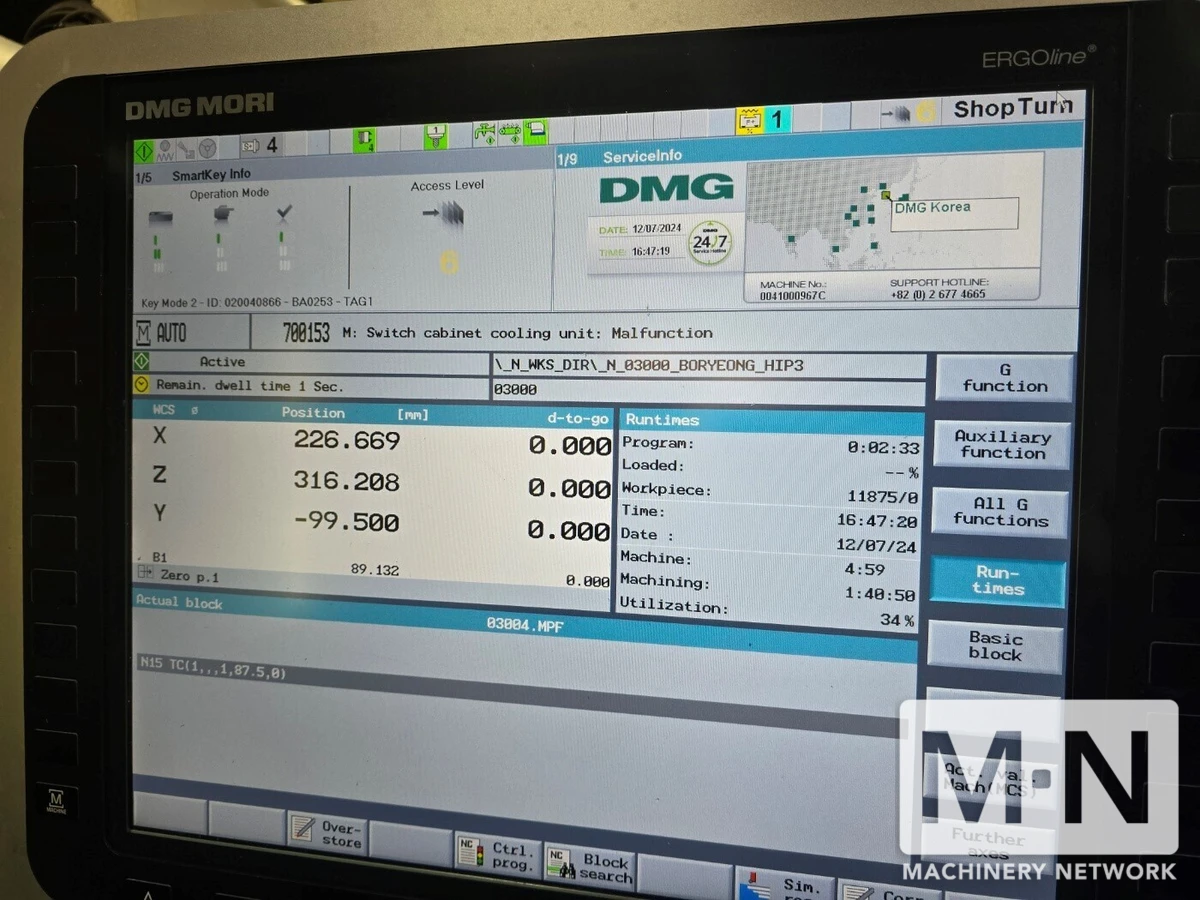1200x900 pixels.
Task: Click the AUTO mode machine icon
Action: (144, 333)
